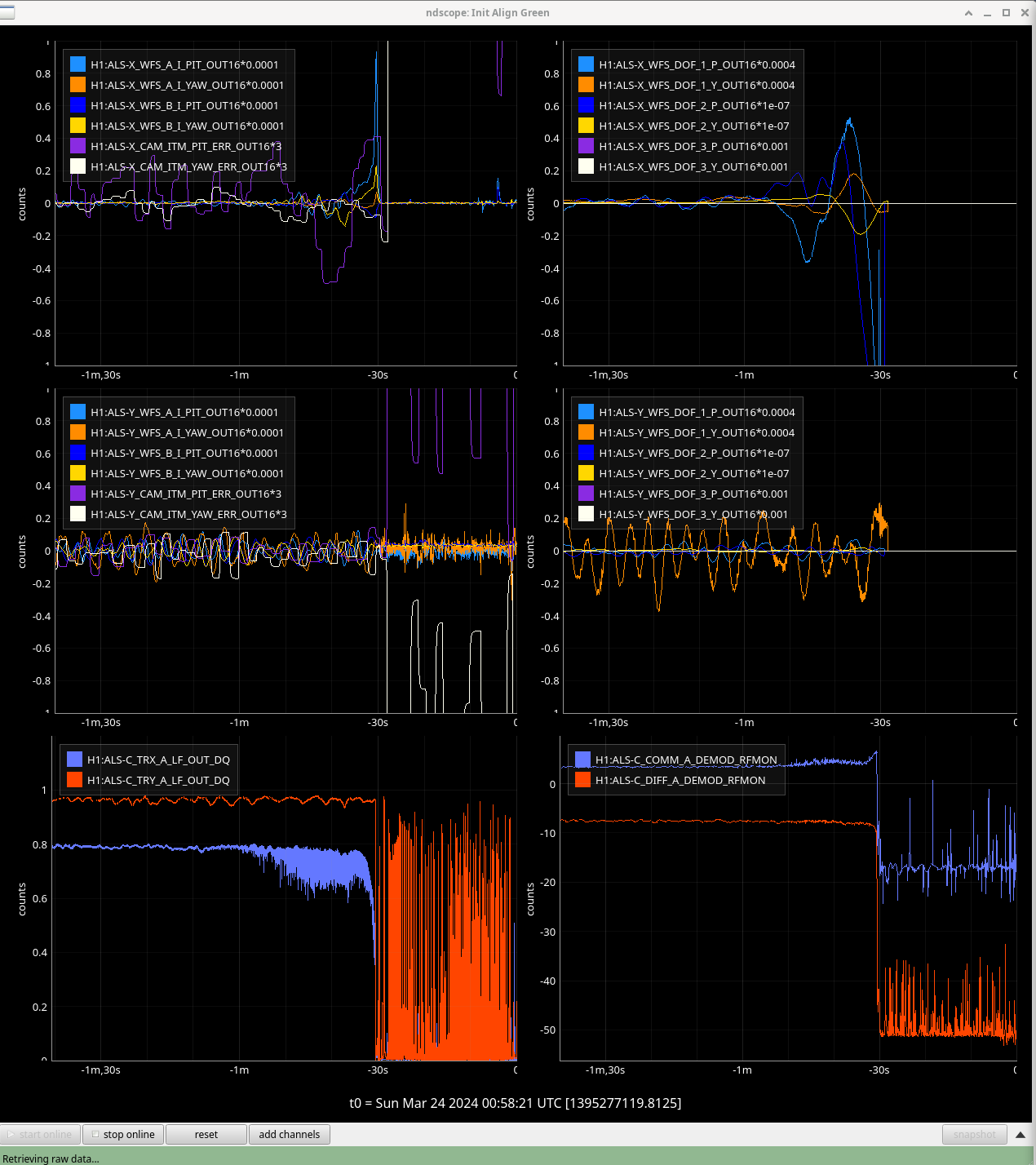
Task: Maximize the ndscope window
Action: pyautogui.click(x=1006, y=13)
